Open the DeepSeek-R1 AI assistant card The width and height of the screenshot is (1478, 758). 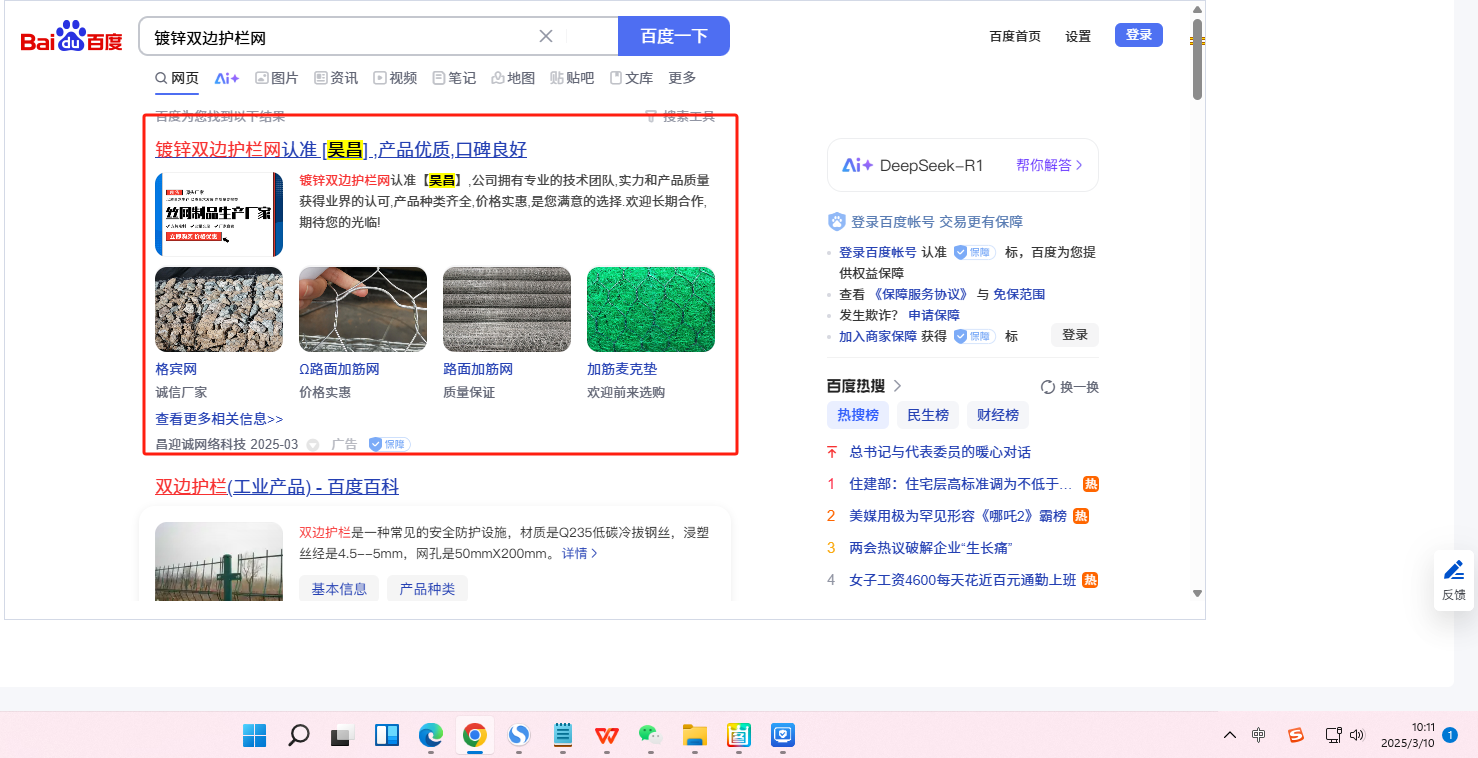(x=962, y=165)
